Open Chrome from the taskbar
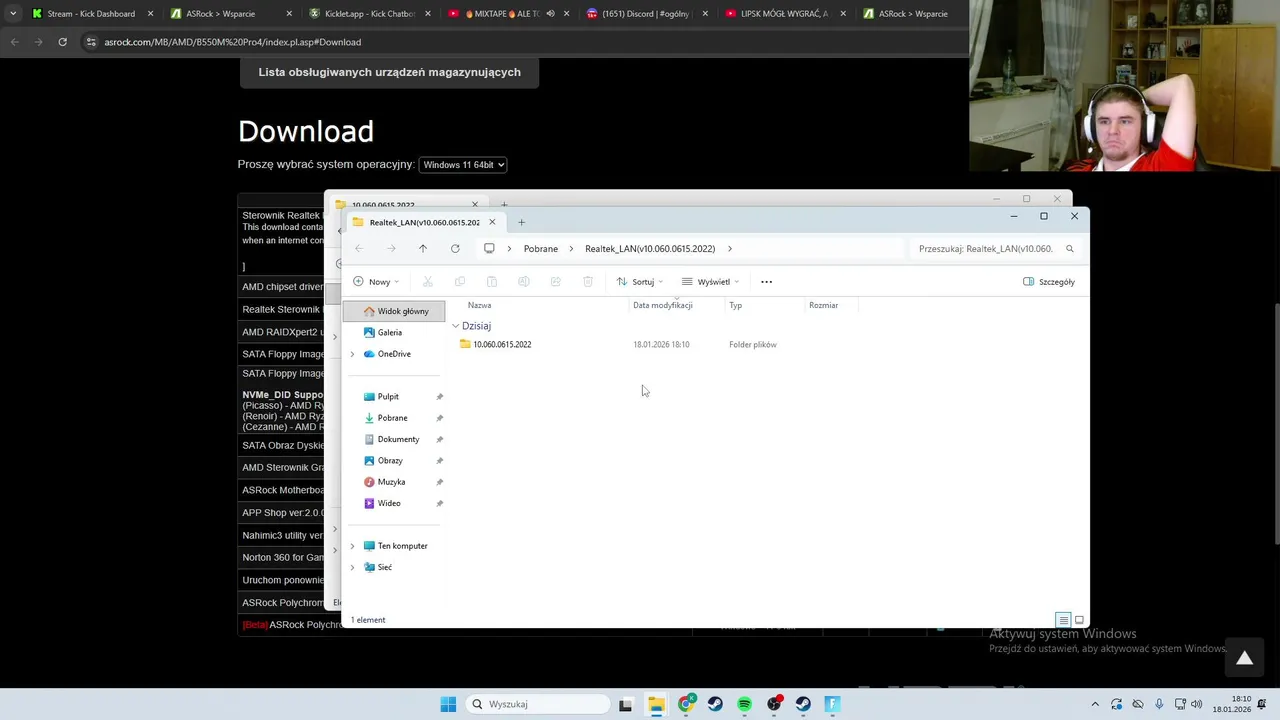Screen dimensions: 1280x720 tap(685, 704)
